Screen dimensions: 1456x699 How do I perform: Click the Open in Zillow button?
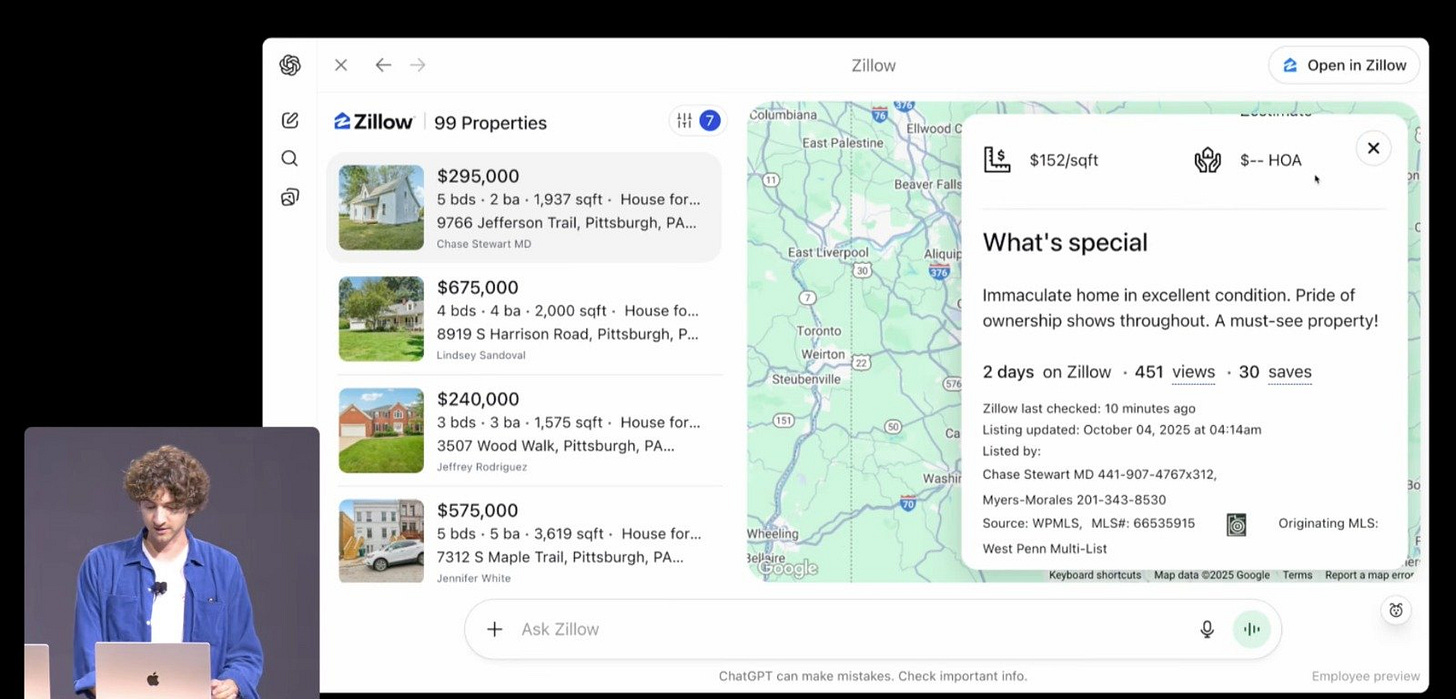1344,65
